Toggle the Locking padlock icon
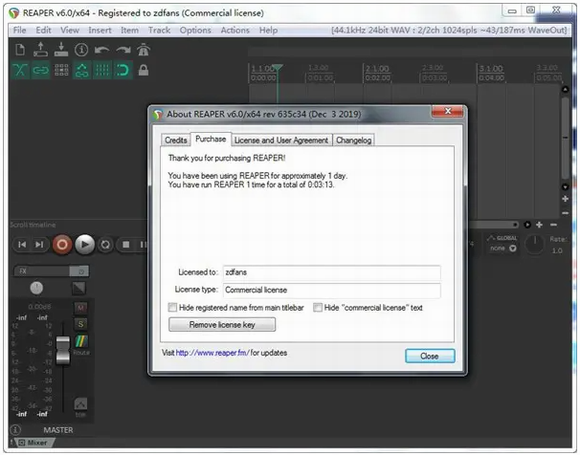Screen dimensions: 580x455 144,70
